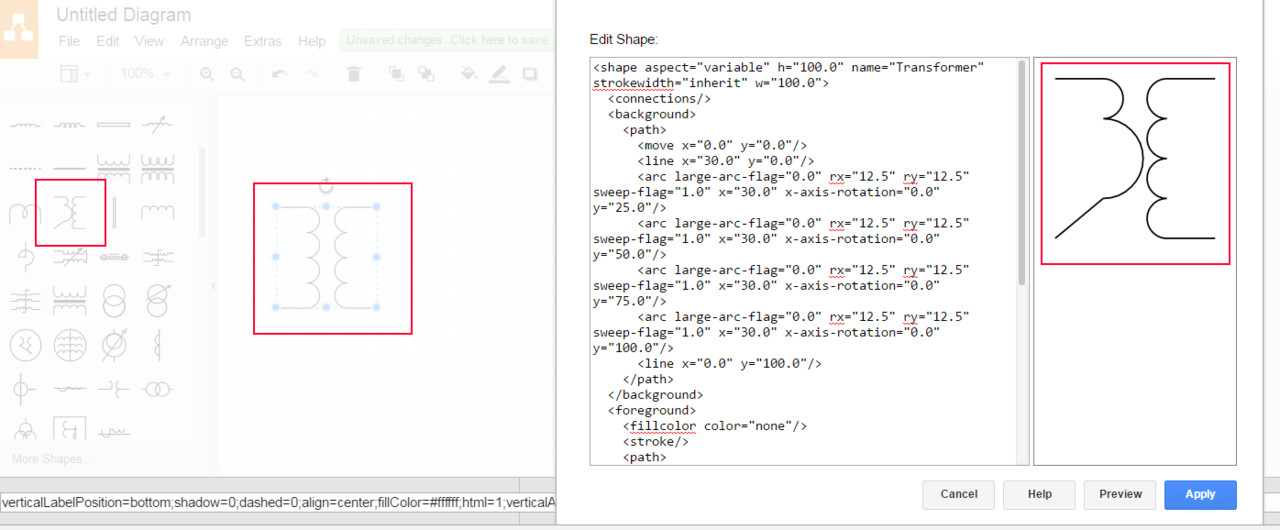Open the Fill Color bucket tool
The image size is (1280, 530).
469,74
